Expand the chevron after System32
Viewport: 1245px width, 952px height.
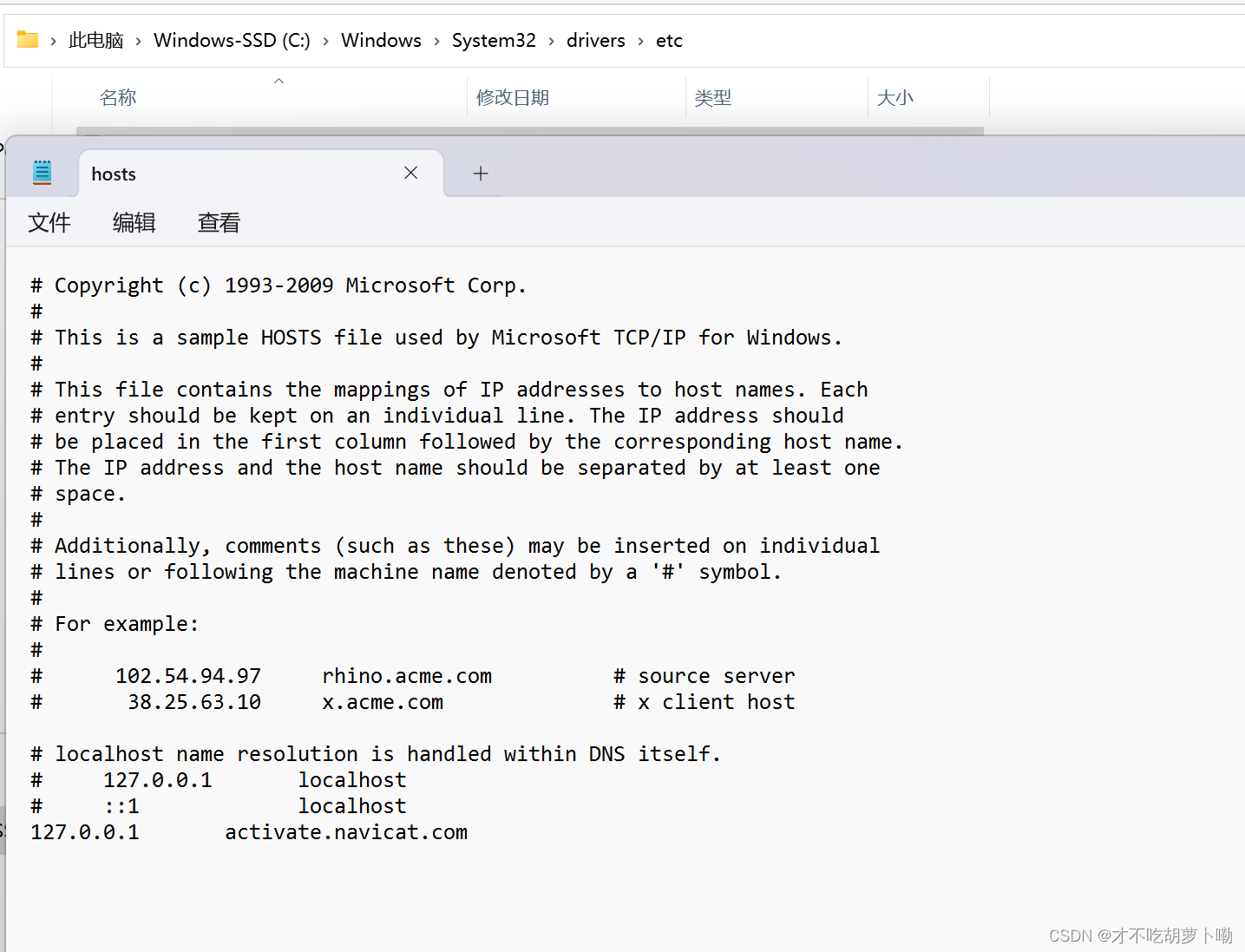coord(551,41)
